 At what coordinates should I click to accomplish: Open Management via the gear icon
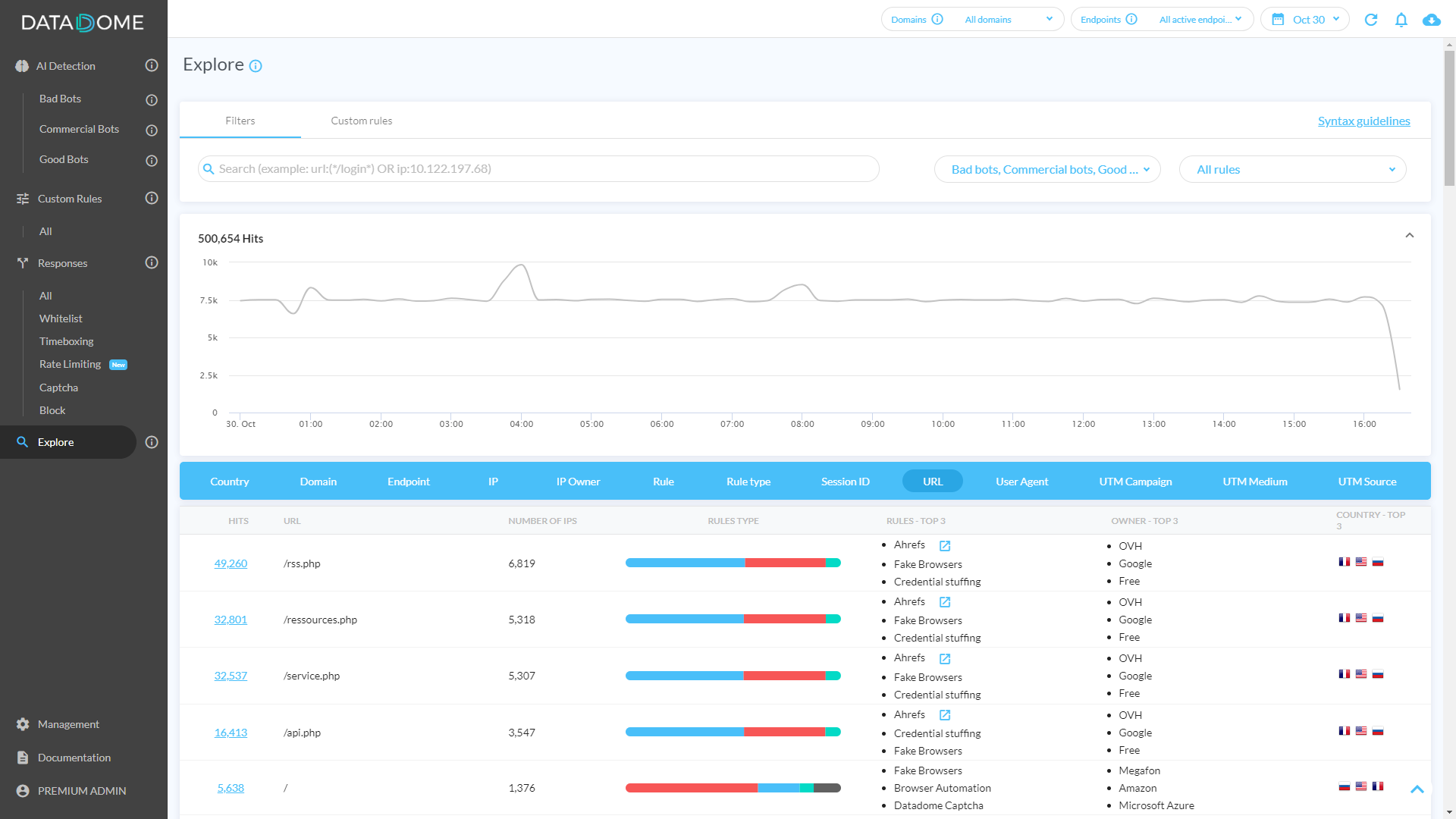(23, 724)
